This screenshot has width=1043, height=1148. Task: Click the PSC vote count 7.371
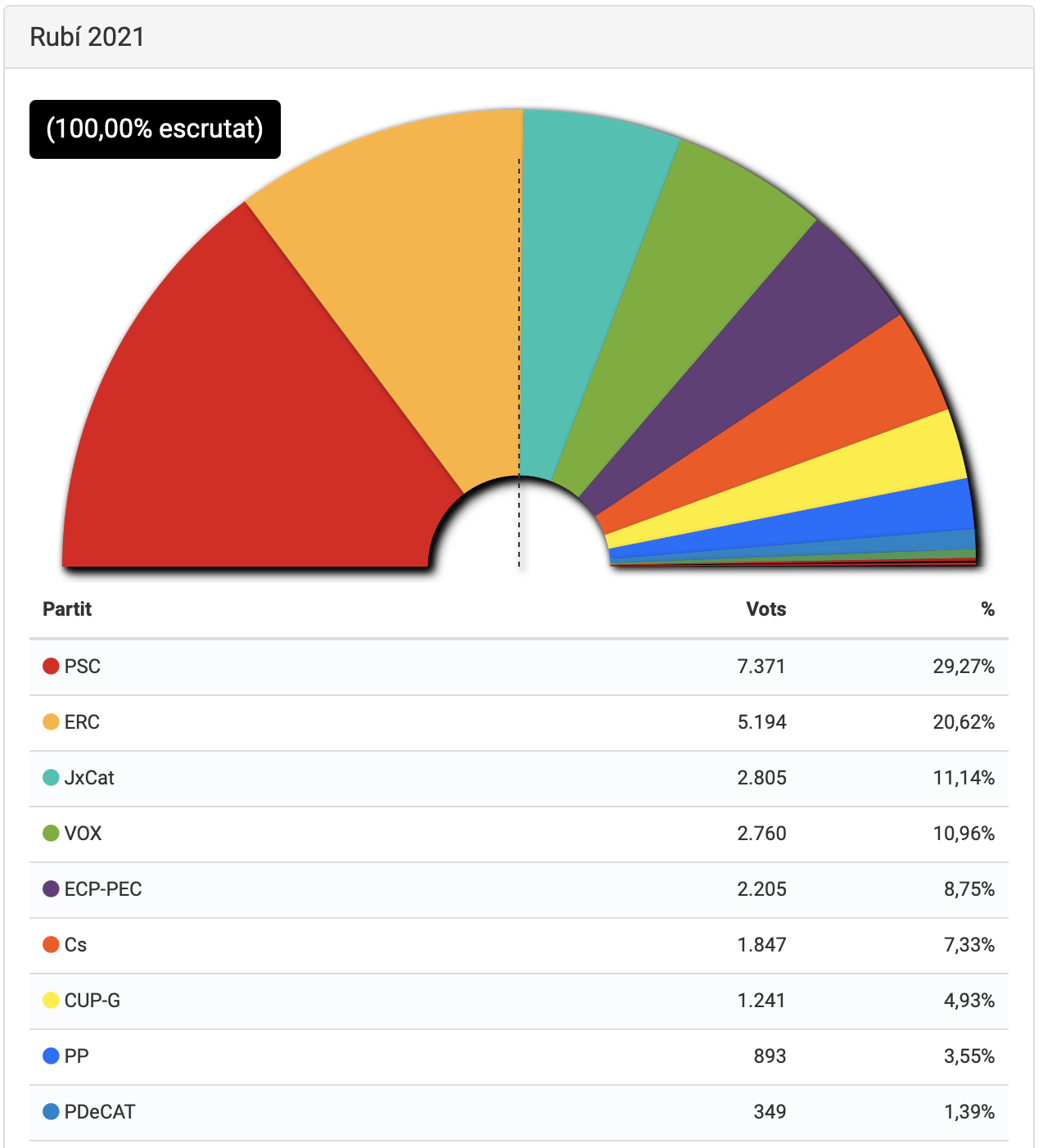click(x=761, y=667)
